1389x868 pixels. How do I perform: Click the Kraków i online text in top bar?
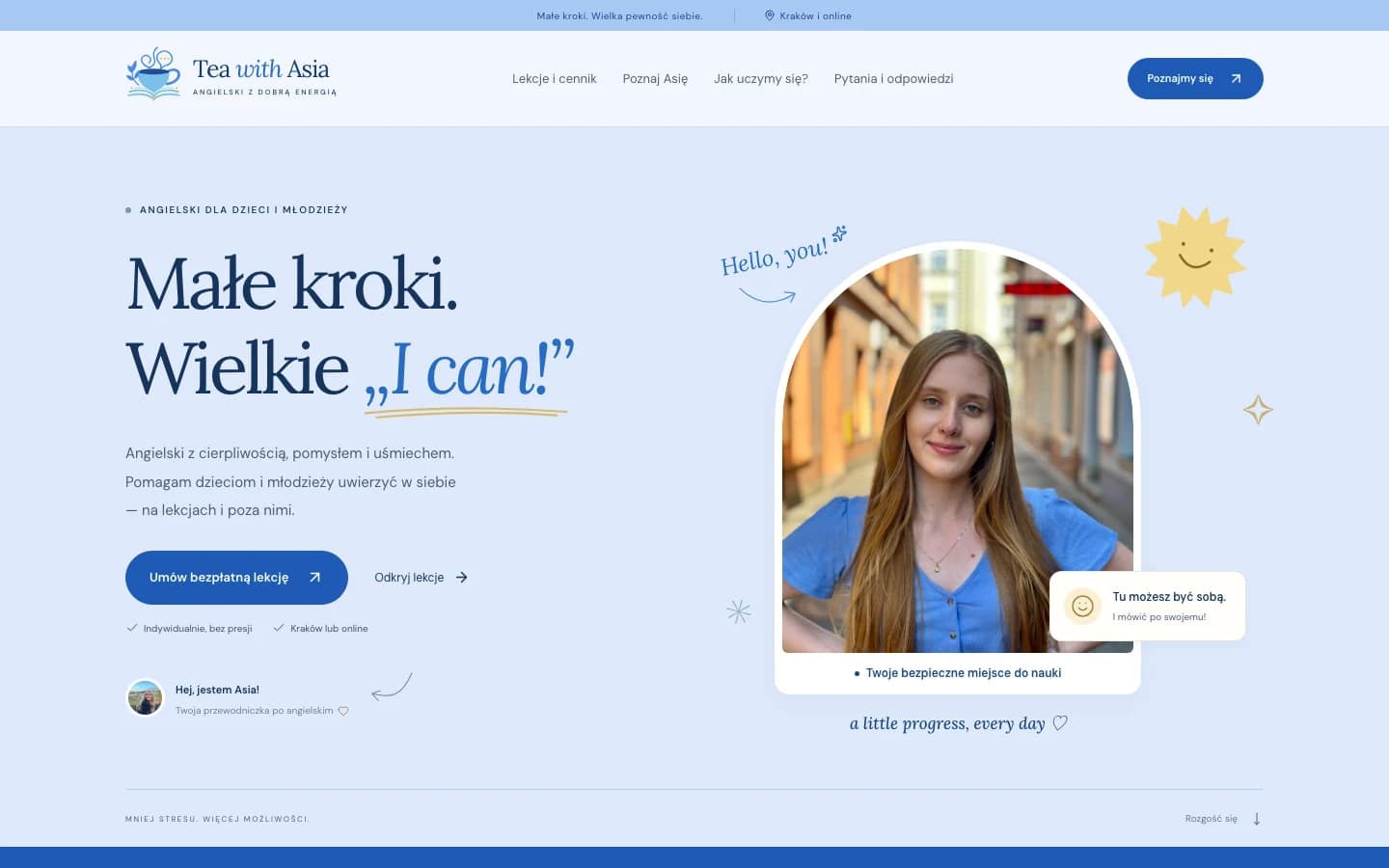coord(815,15)
